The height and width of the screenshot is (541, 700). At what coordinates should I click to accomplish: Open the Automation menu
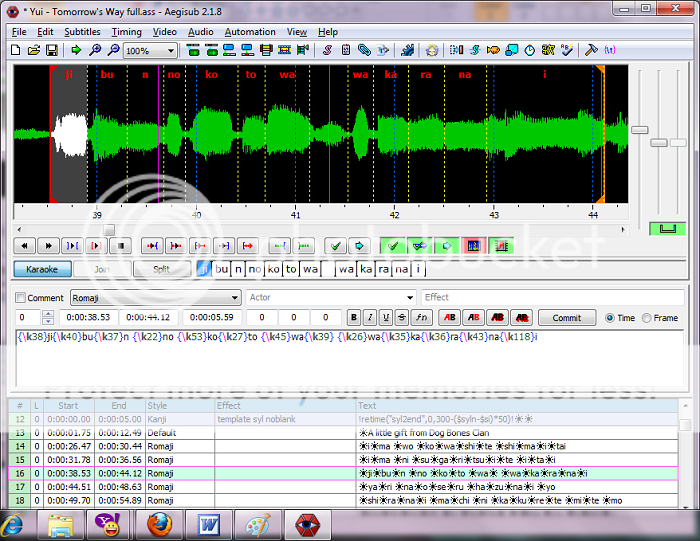point(249,32)
